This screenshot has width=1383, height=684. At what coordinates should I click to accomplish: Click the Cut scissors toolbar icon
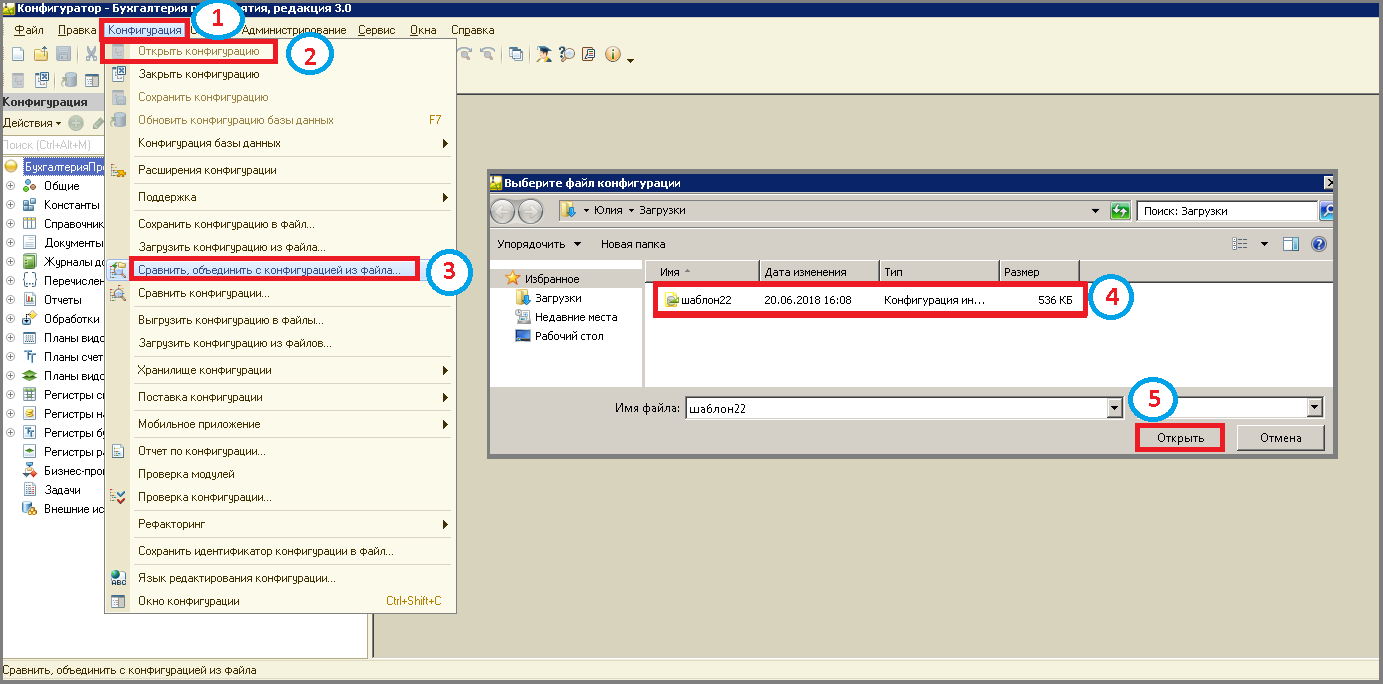[91, 54]
